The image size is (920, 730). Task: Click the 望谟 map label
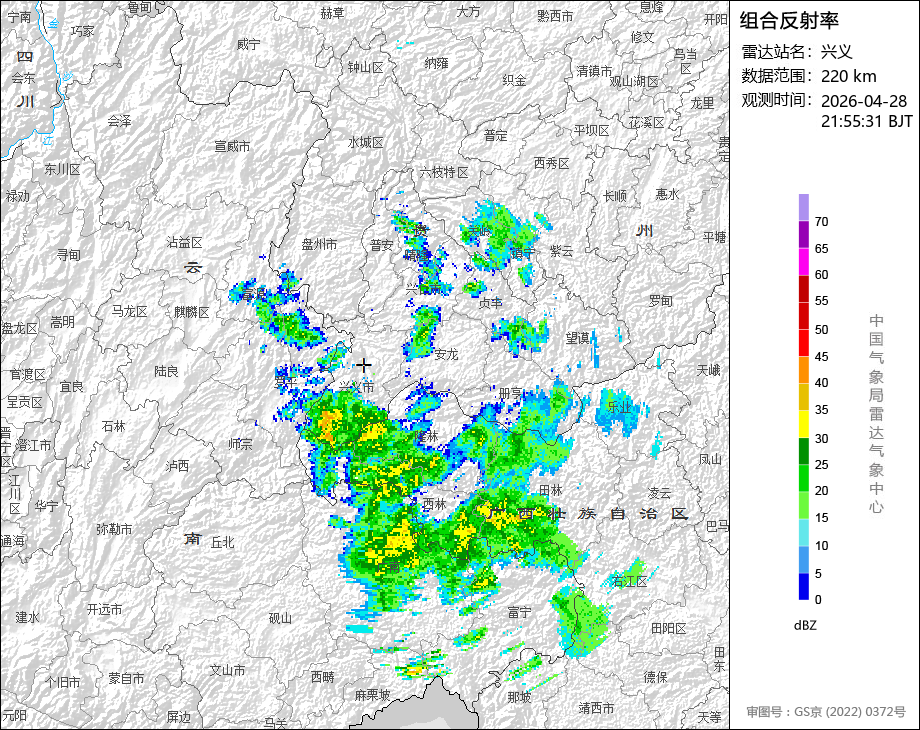pos(578,338)
